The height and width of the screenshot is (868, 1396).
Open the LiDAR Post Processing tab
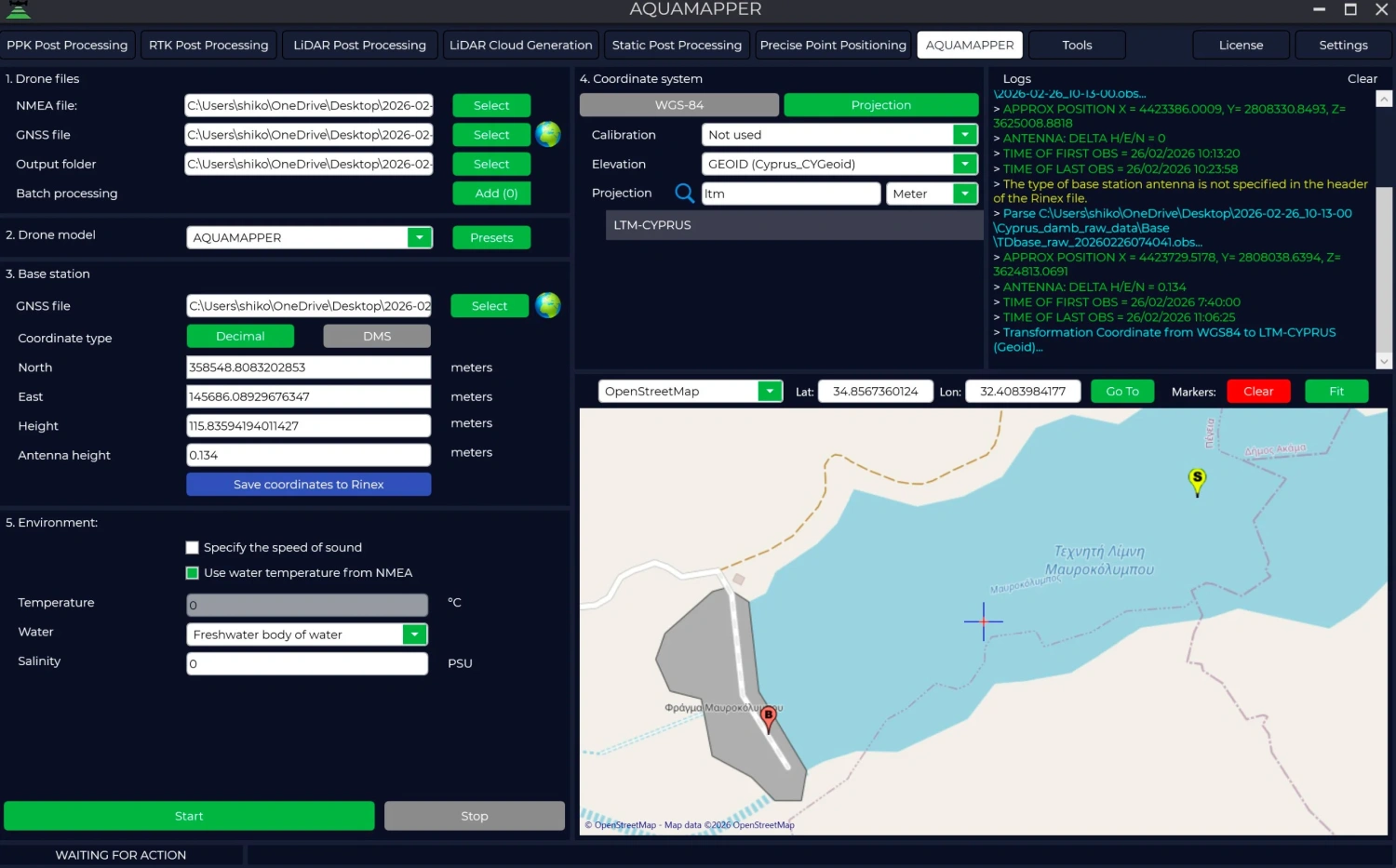(x=360, y=45)
